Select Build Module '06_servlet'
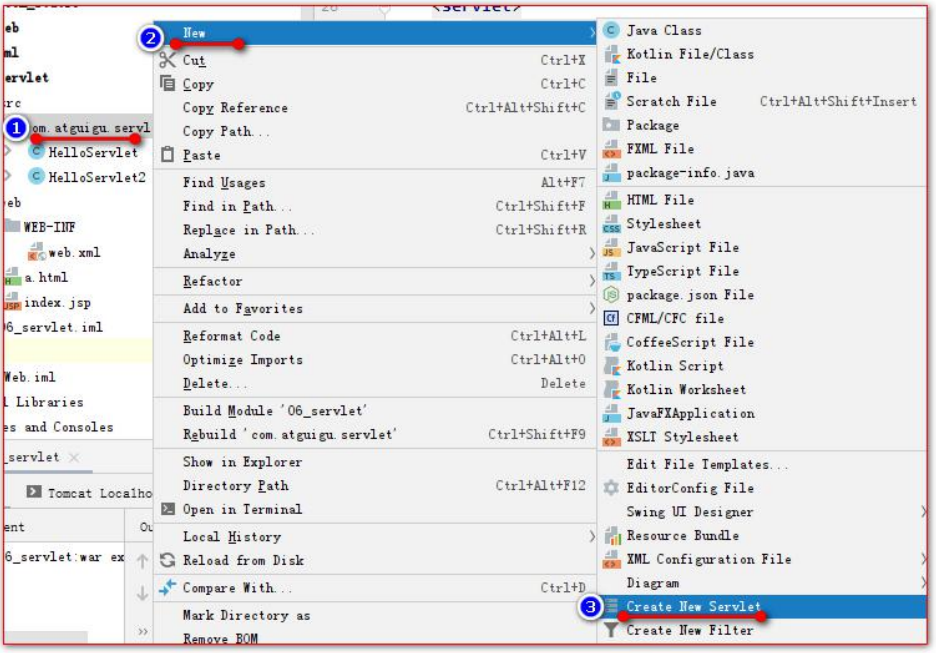The width and height of the screenshot is (936, 653). [x=375, y=411]
